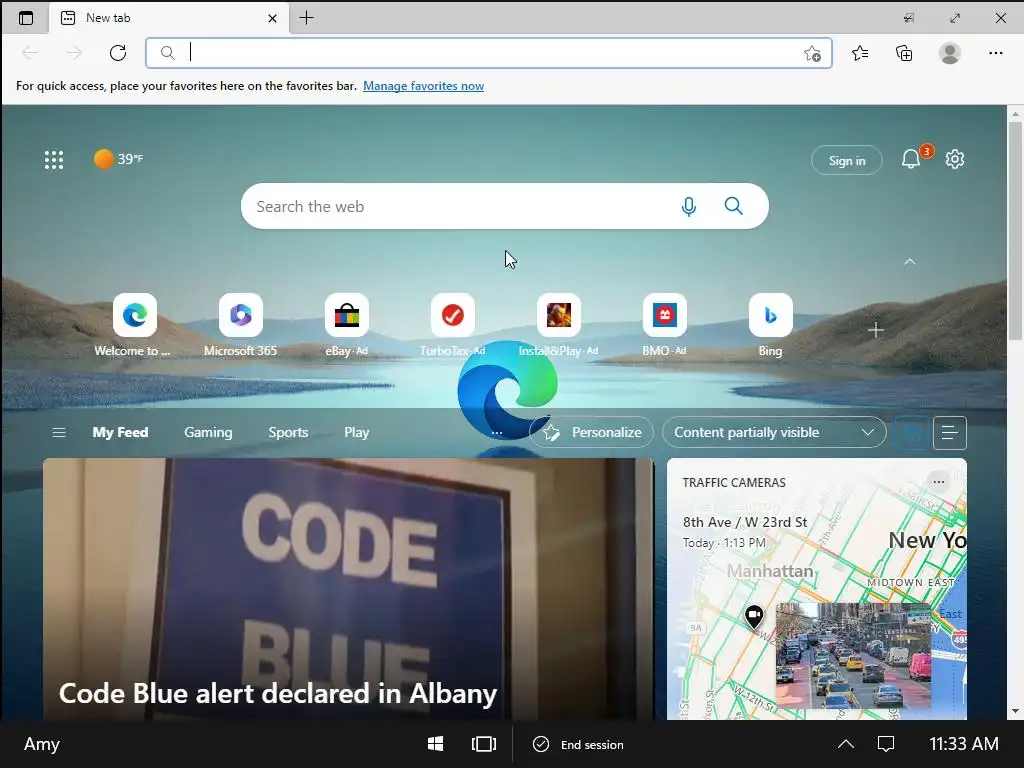The image size is (1024, 768).
Task: Open the Windows Start button
Action: coord(436,744)
